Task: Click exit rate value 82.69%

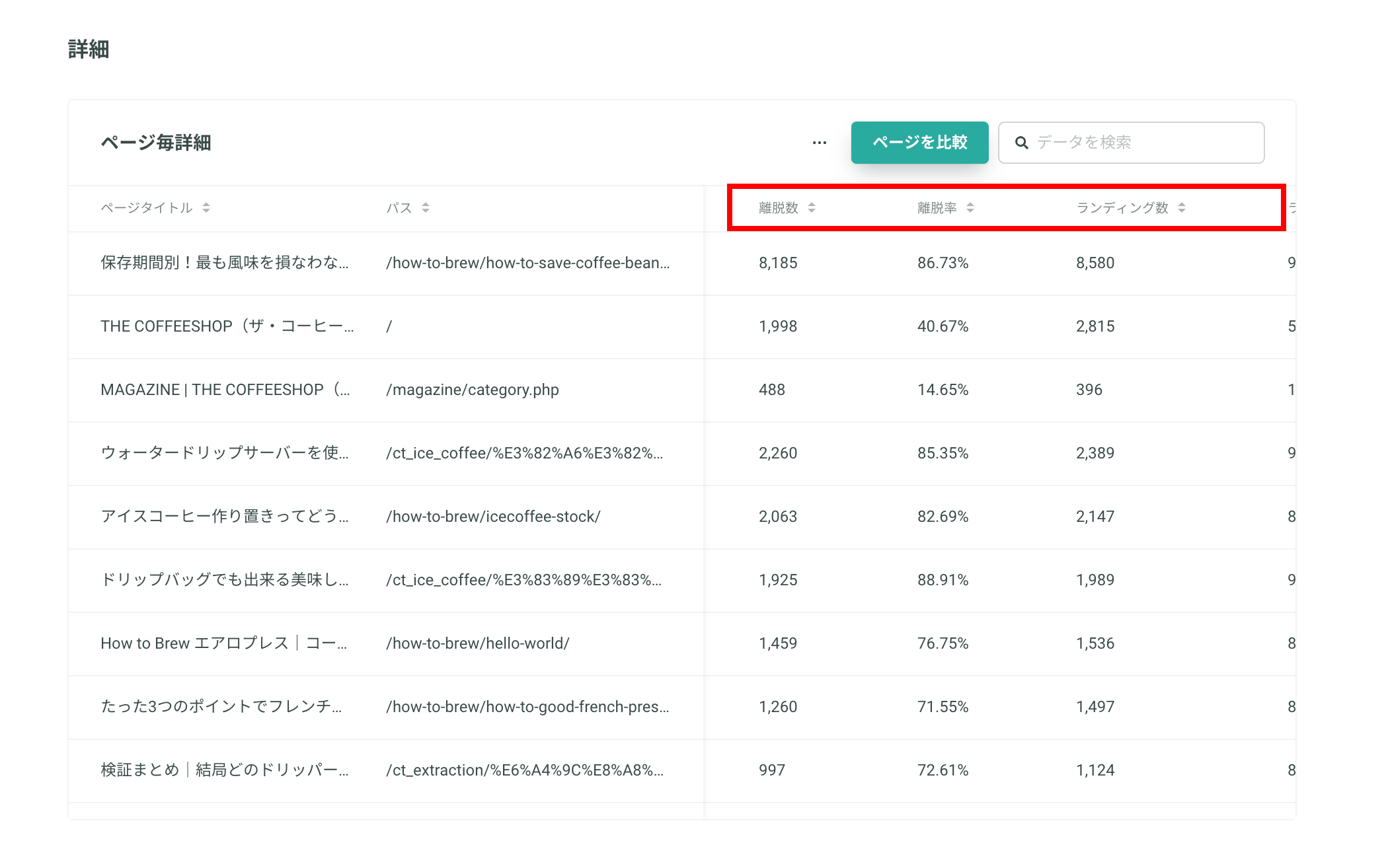Action: (943, 517)
